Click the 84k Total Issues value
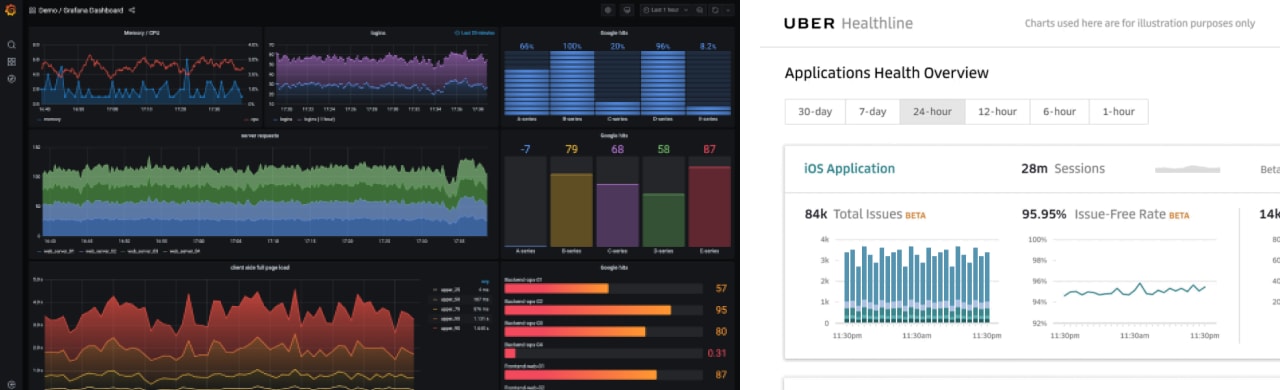 815,214
